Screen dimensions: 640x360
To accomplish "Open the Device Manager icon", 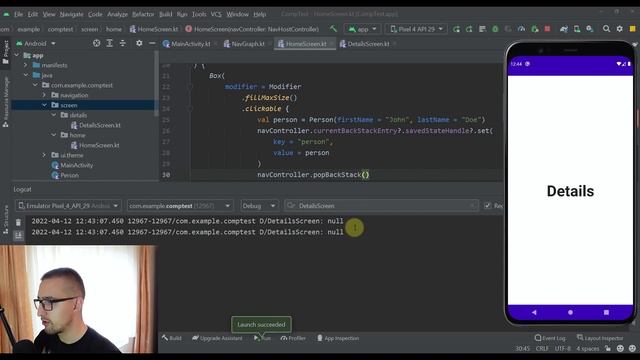I will [577, 29].
